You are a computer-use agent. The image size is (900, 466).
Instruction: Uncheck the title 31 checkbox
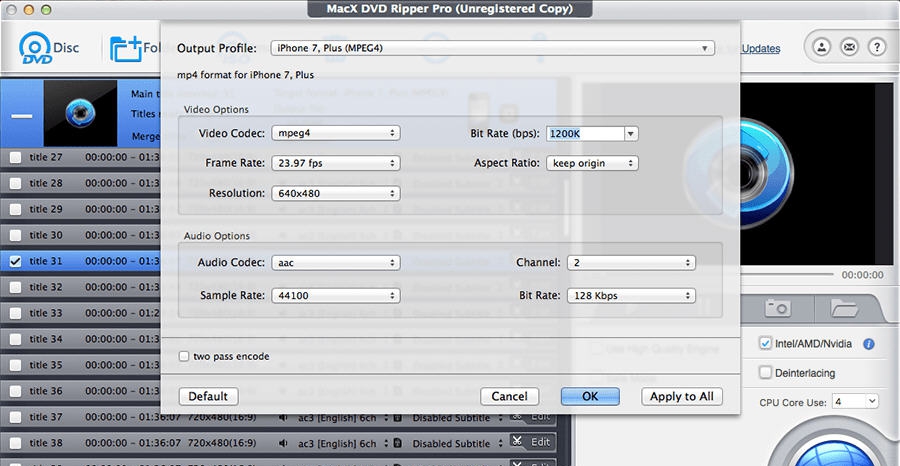15,261
